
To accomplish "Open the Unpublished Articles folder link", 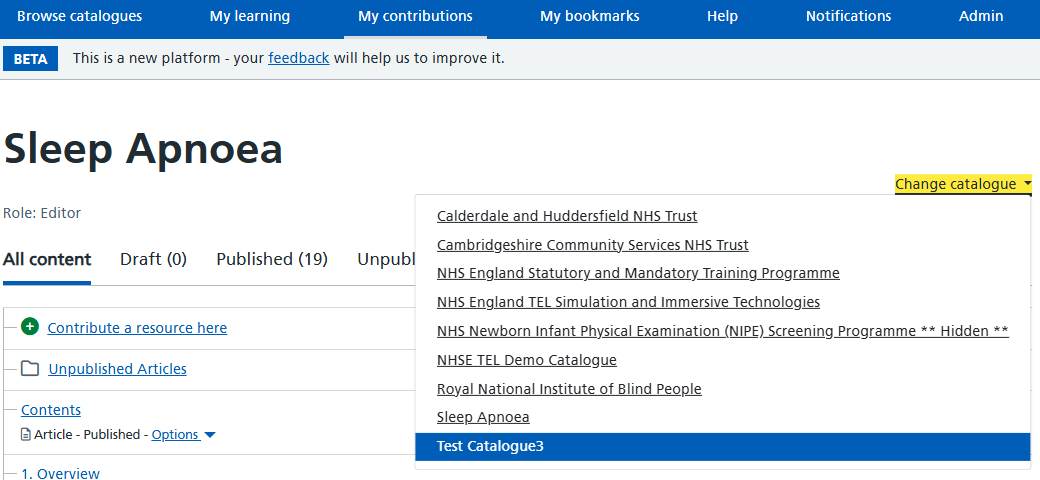I will (x=117, y=369).
